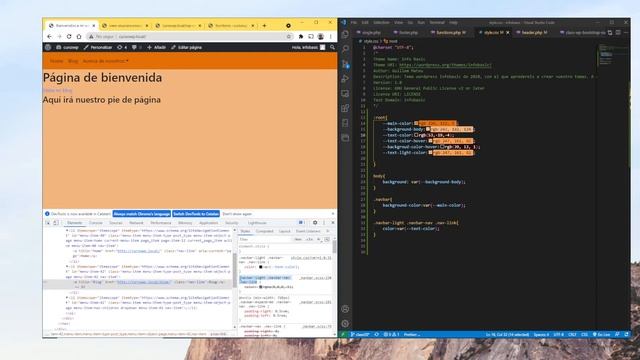640x360 pixels.
Task: Click Switch DevTools to Catalan button
Action: point(196,214)
